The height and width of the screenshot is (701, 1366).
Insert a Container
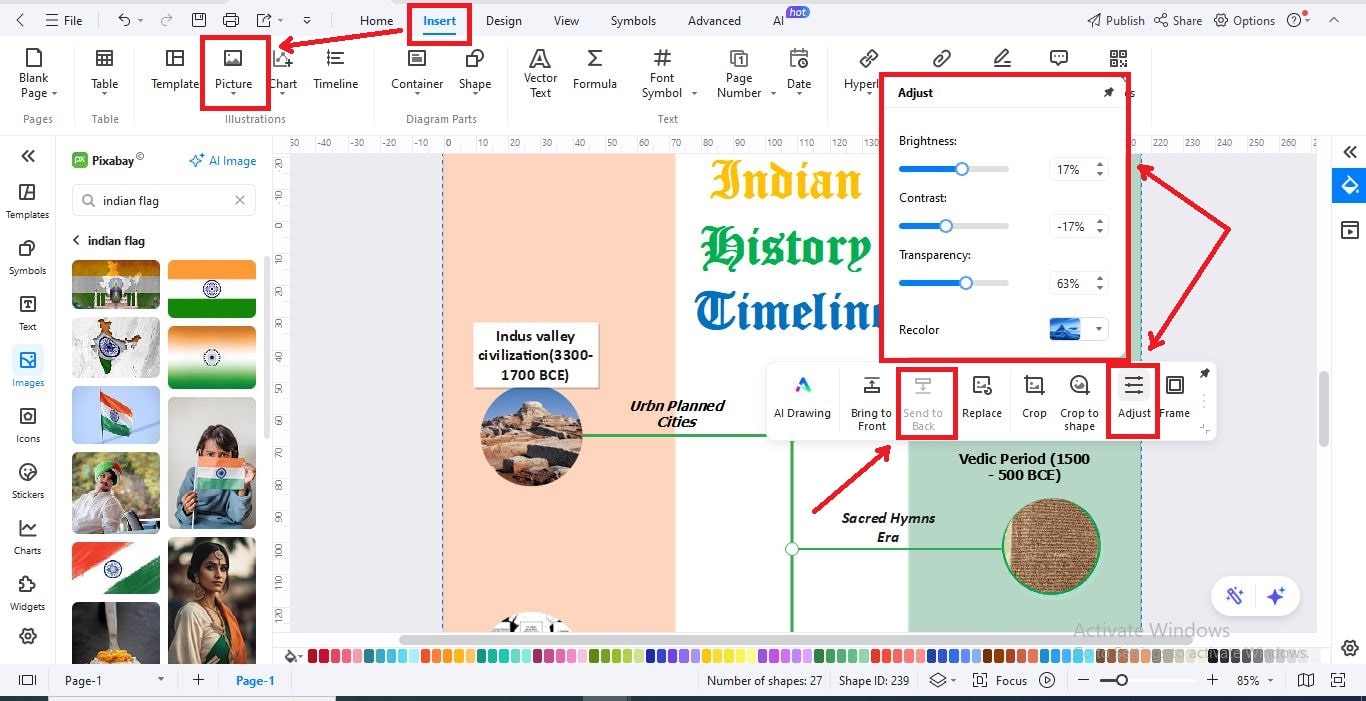point(417,70)
